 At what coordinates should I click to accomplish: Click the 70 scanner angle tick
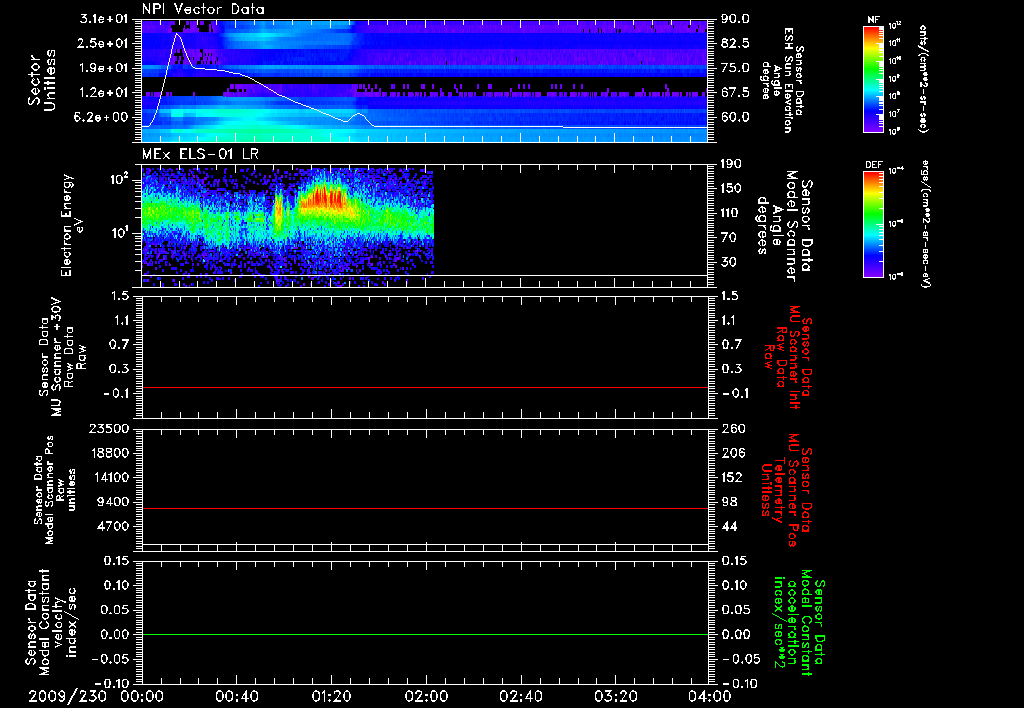[x=729, y=238]
